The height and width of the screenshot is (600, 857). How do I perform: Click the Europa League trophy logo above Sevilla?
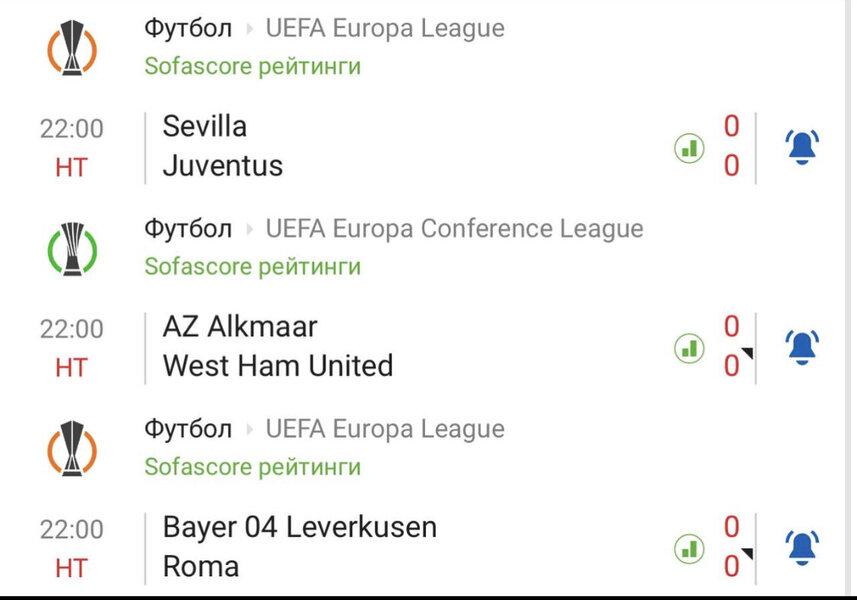(x=72, y=47)
